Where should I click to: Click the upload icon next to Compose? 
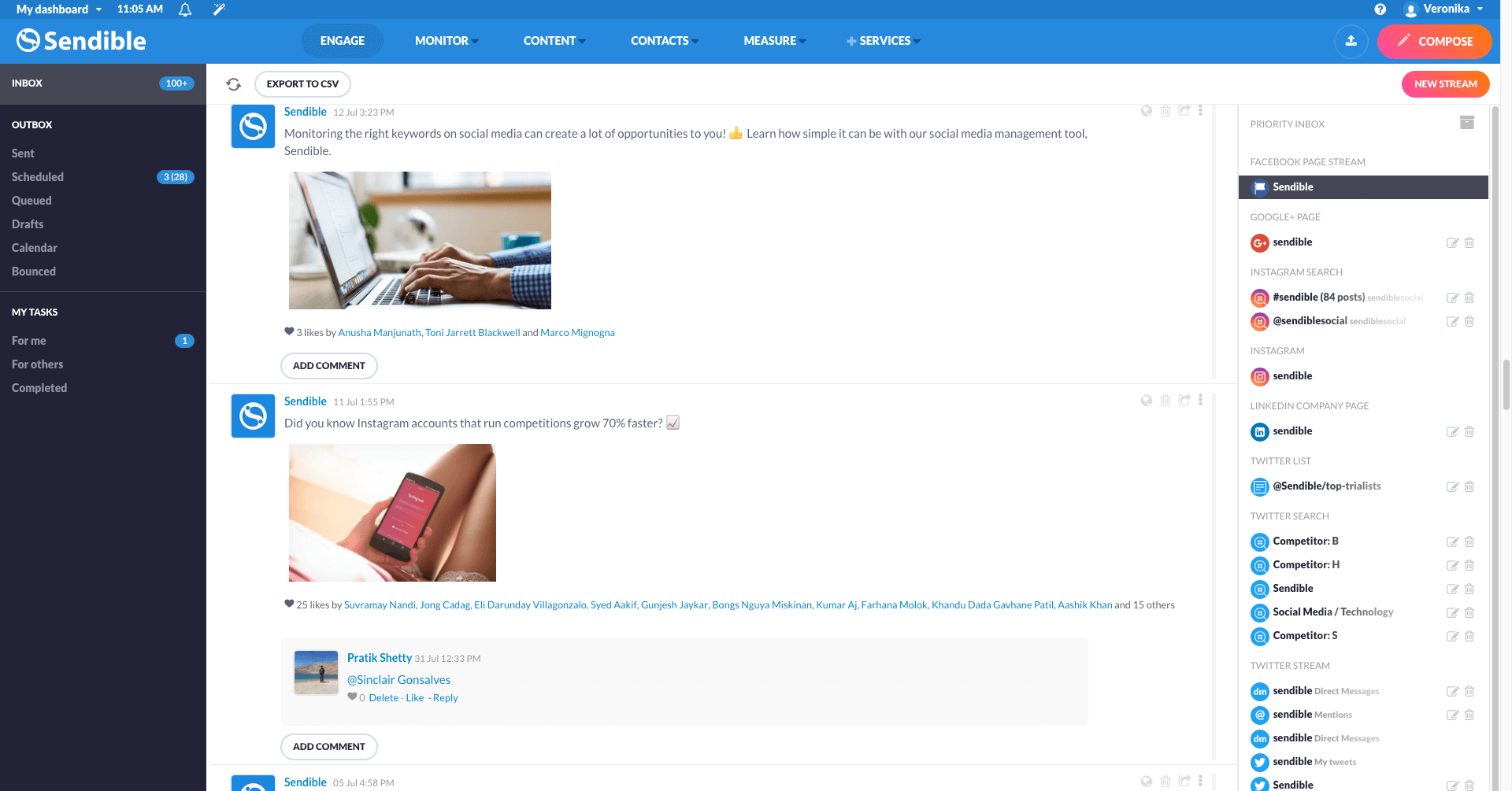[x=1351, y=41]
